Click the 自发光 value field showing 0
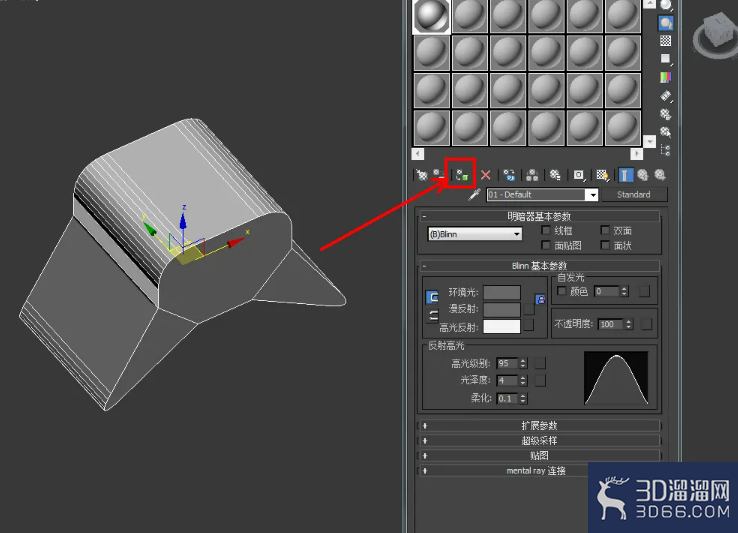This screenshot has height=533, width=738. 607,291
